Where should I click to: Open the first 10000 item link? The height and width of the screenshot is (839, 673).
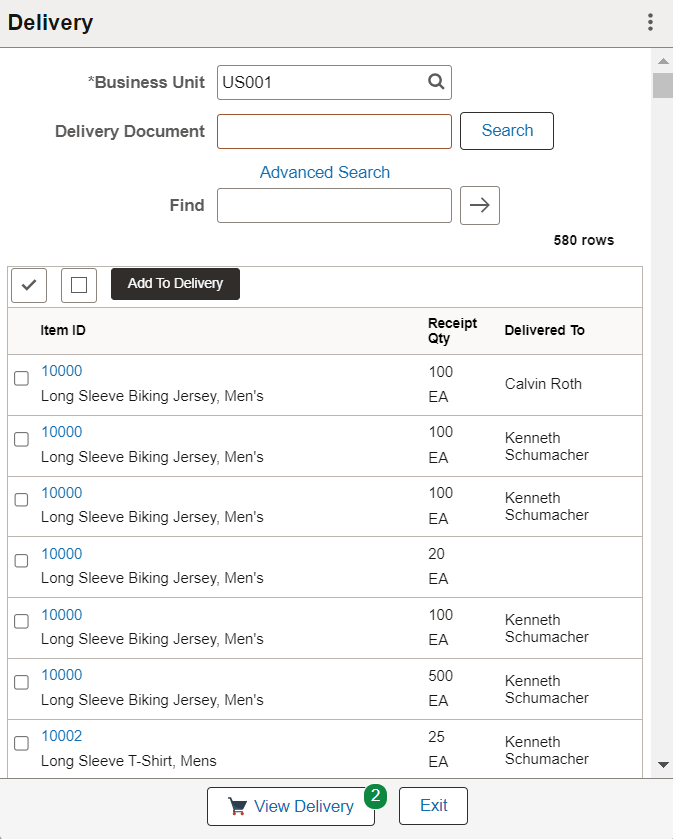[61, 370]
